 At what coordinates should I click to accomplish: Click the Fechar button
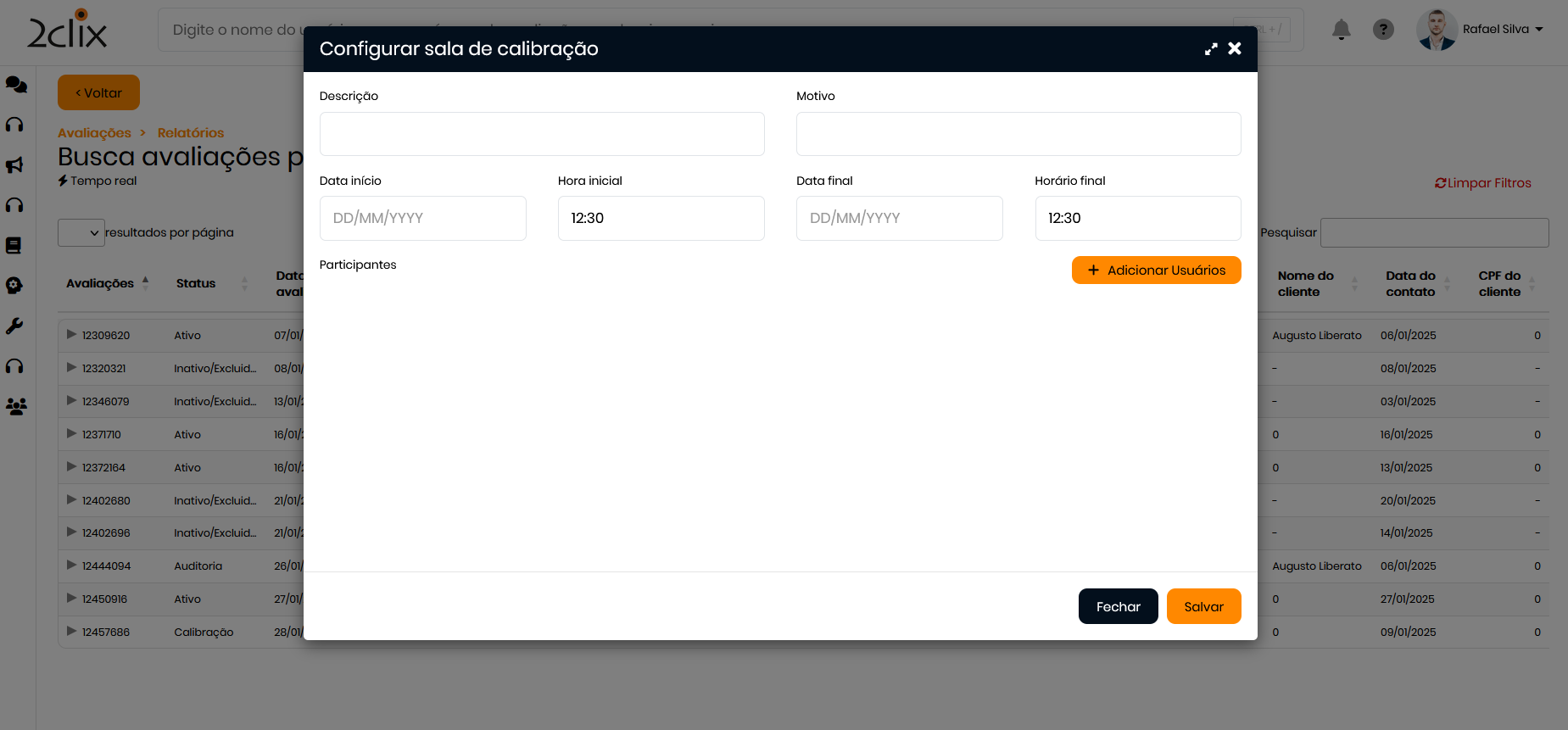coord(1118,607)
